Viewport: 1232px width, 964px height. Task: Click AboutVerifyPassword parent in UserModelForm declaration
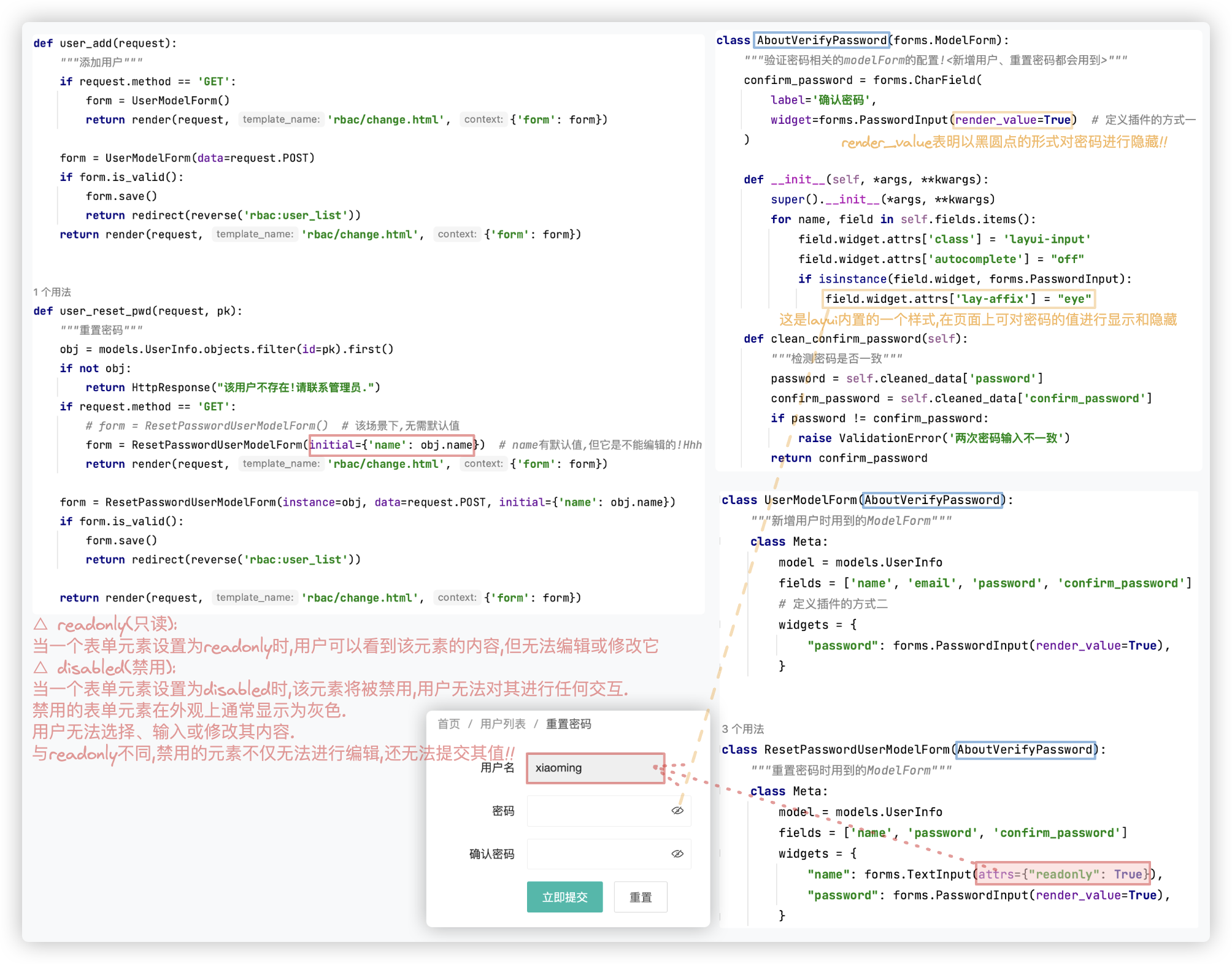click(931, 500)
